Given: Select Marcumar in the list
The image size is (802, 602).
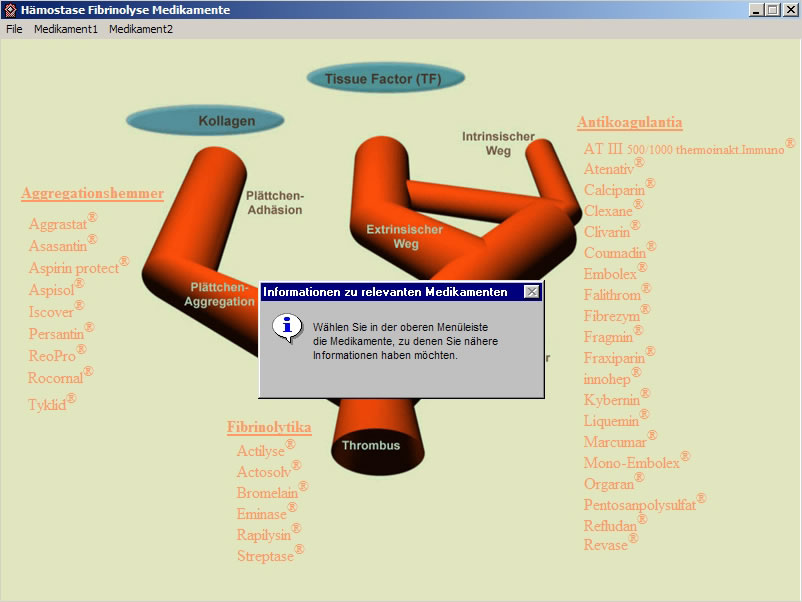Looking at the screenshot, I should pos(620,440).
